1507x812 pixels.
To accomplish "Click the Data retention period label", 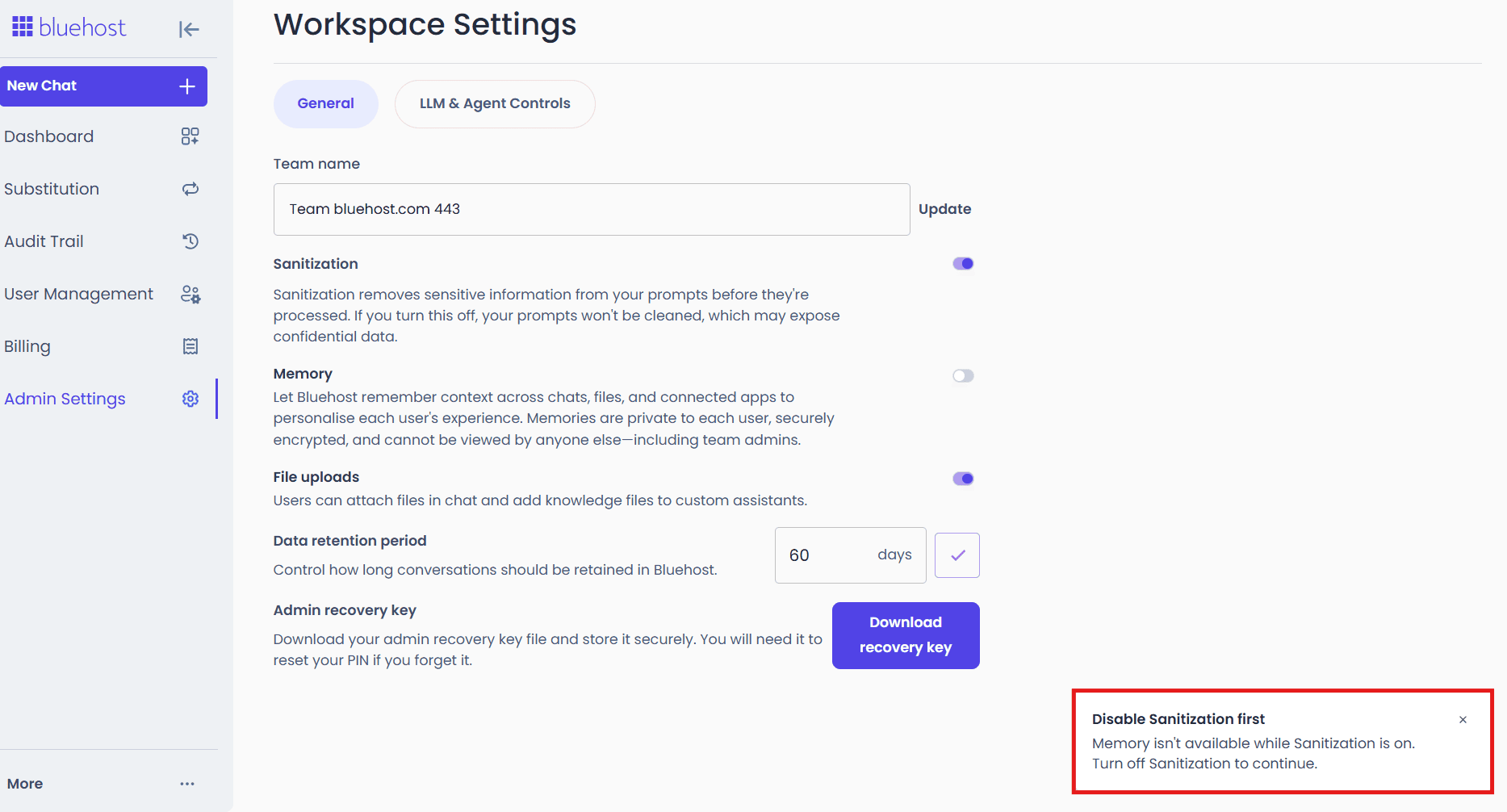I will tap(350, 541).
